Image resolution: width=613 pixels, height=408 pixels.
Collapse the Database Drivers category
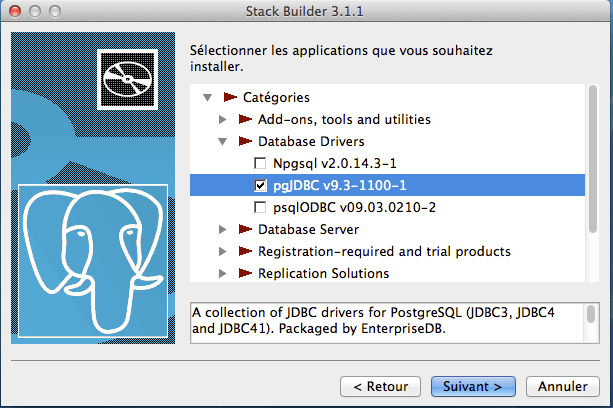coord(223,142)
